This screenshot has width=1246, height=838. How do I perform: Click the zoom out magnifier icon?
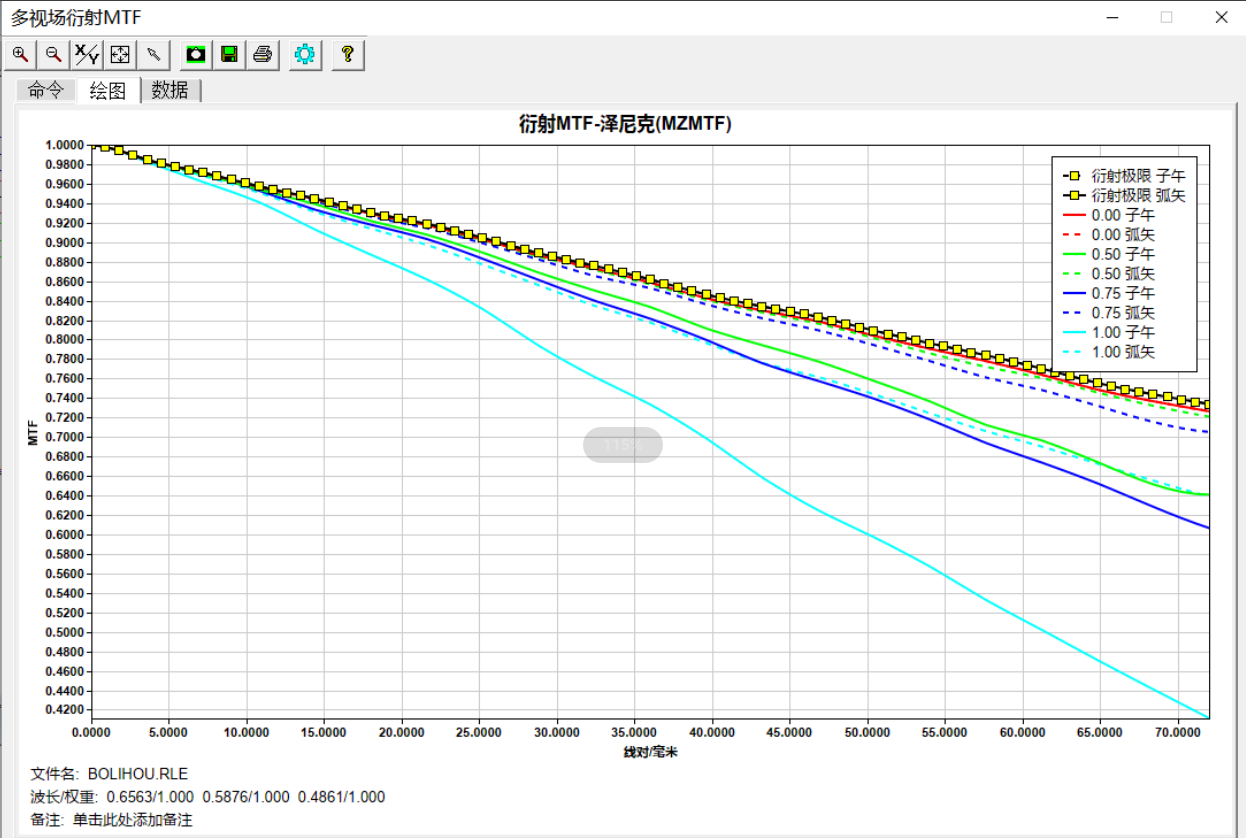pyautogui.click(x=54, y=54)
